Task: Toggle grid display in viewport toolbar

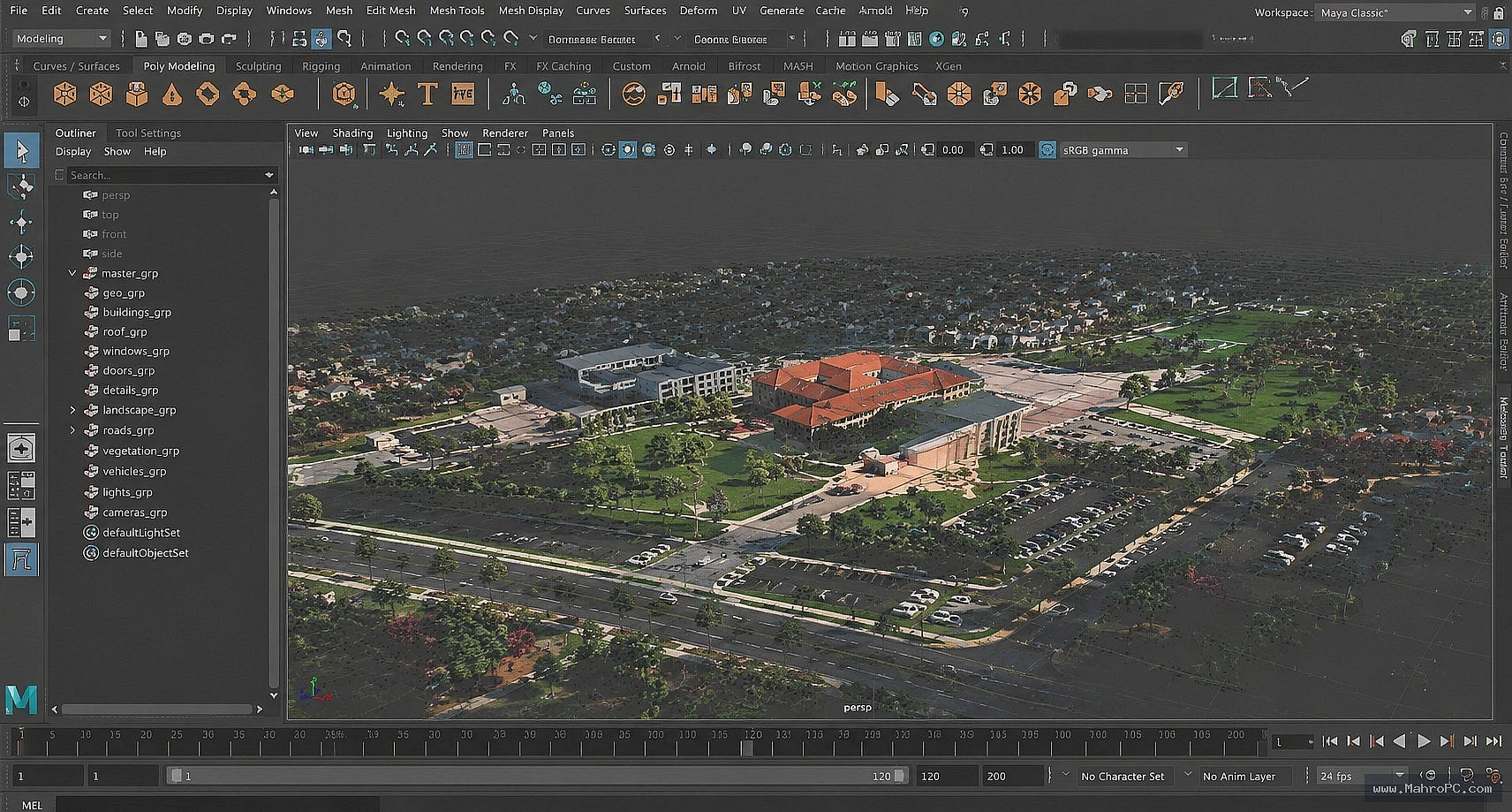Action: coord(464,150)
